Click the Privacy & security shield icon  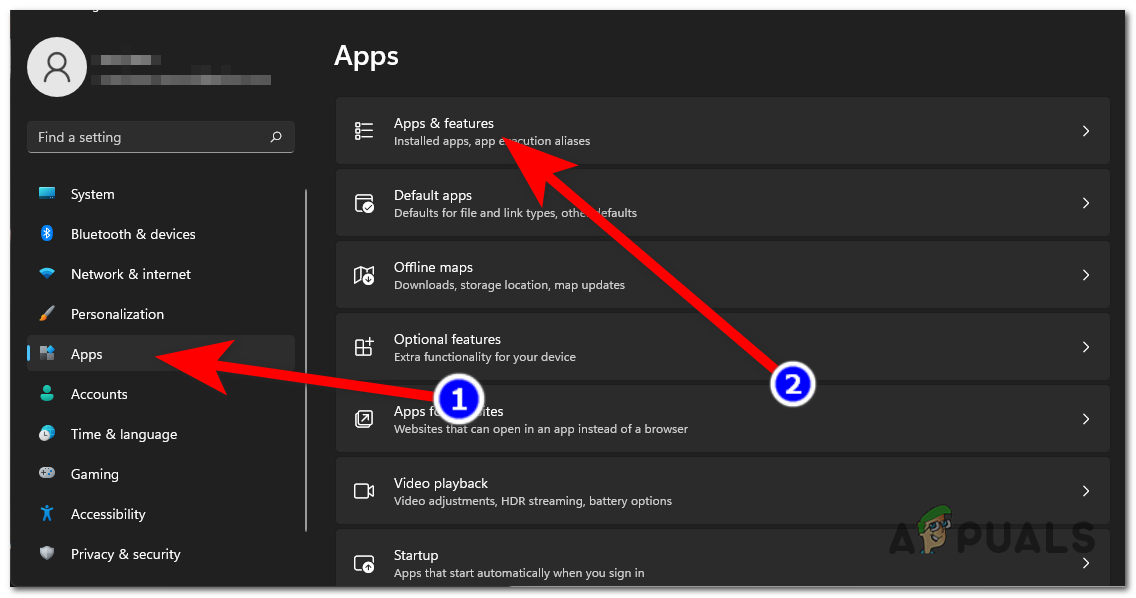pyautogui.click(x=47, y=553)
